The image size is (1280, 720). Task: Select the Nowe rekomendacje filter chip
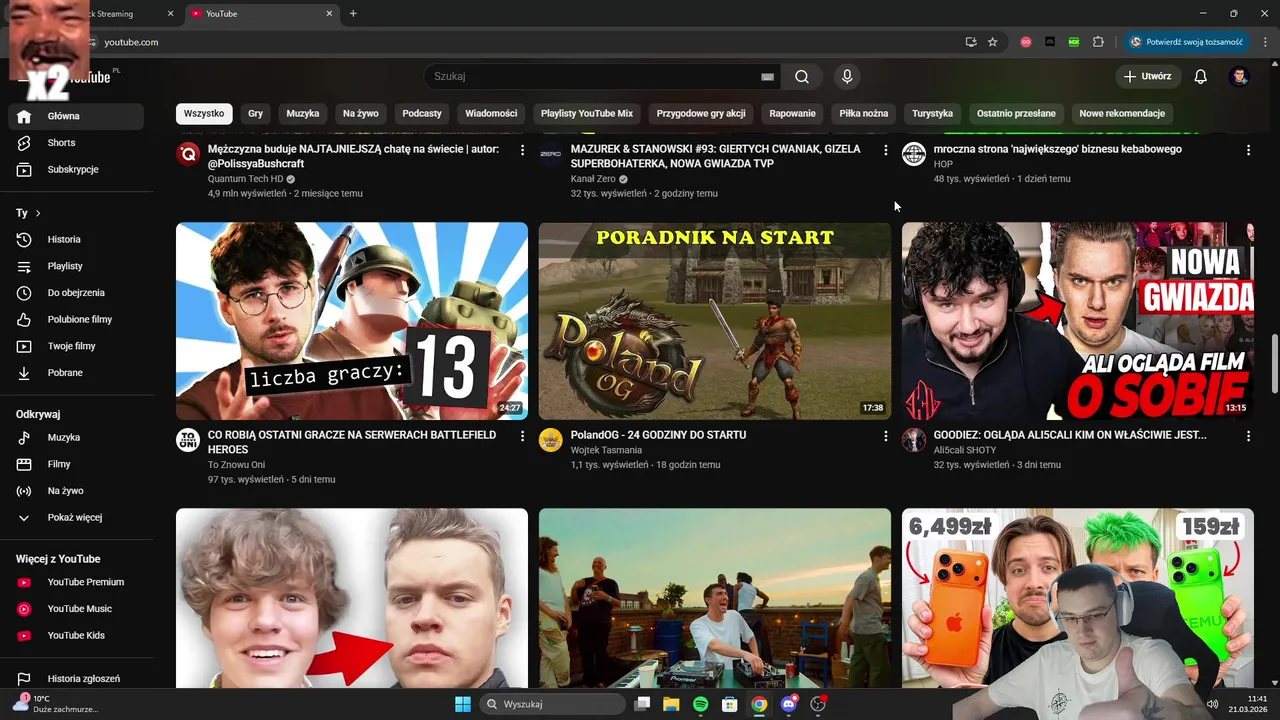pos(1122,113)
